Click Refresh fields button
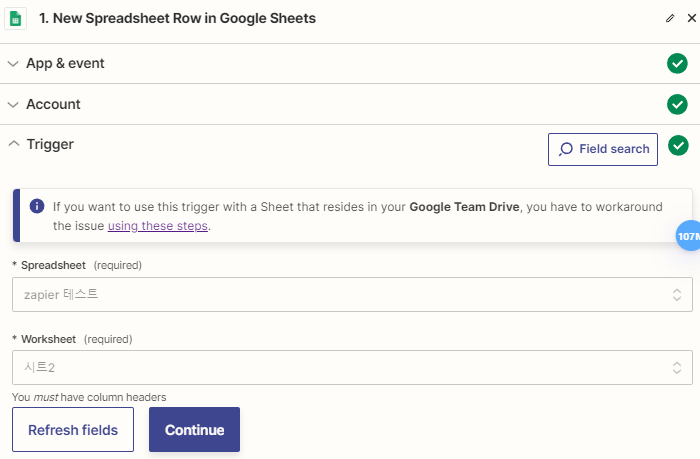This screenshot has height=459, width=700. 73,430
